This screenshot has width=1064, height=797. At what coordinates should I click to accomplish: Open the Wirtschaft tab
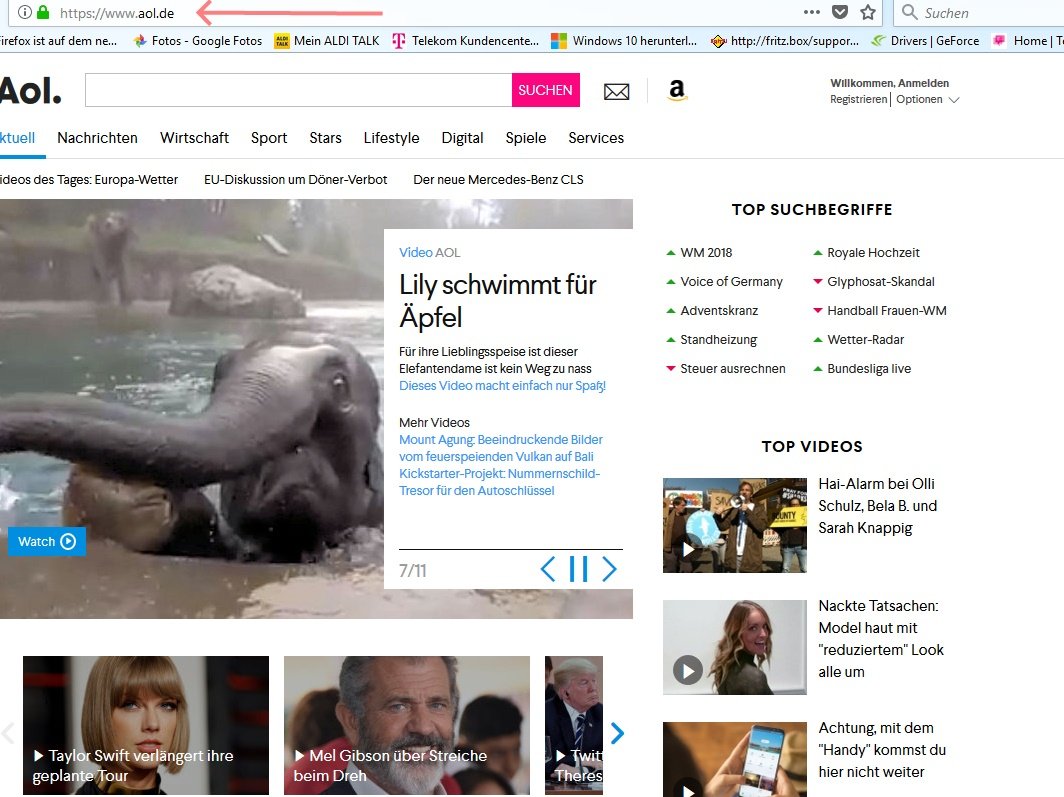tap(194, 138)
